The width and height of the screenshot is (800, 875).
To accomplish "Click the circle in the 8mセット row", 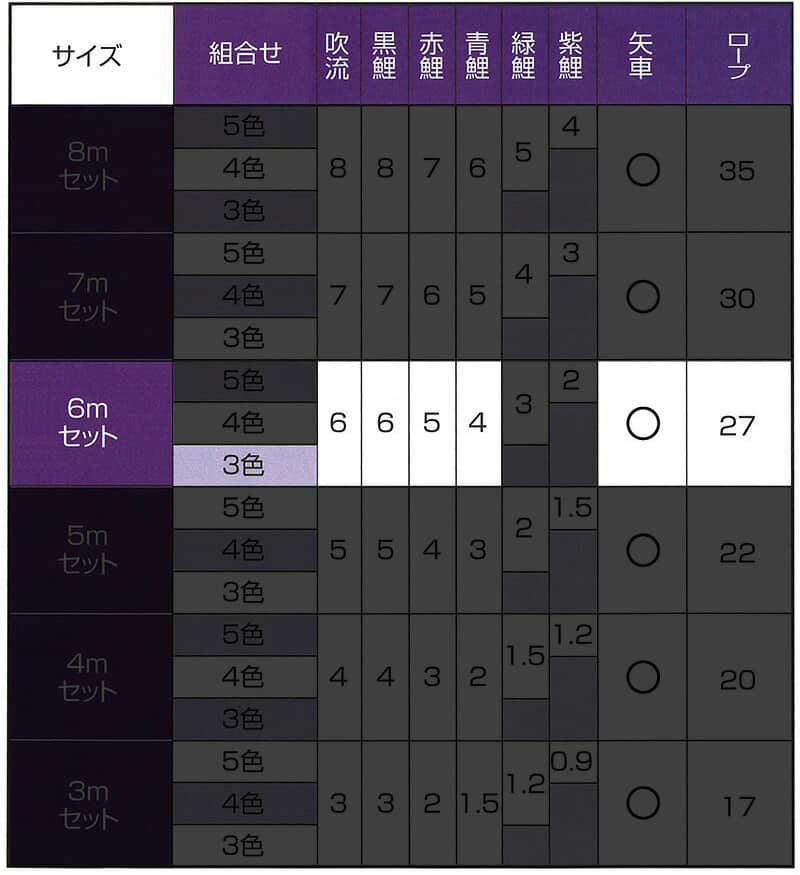I will 642,170.
